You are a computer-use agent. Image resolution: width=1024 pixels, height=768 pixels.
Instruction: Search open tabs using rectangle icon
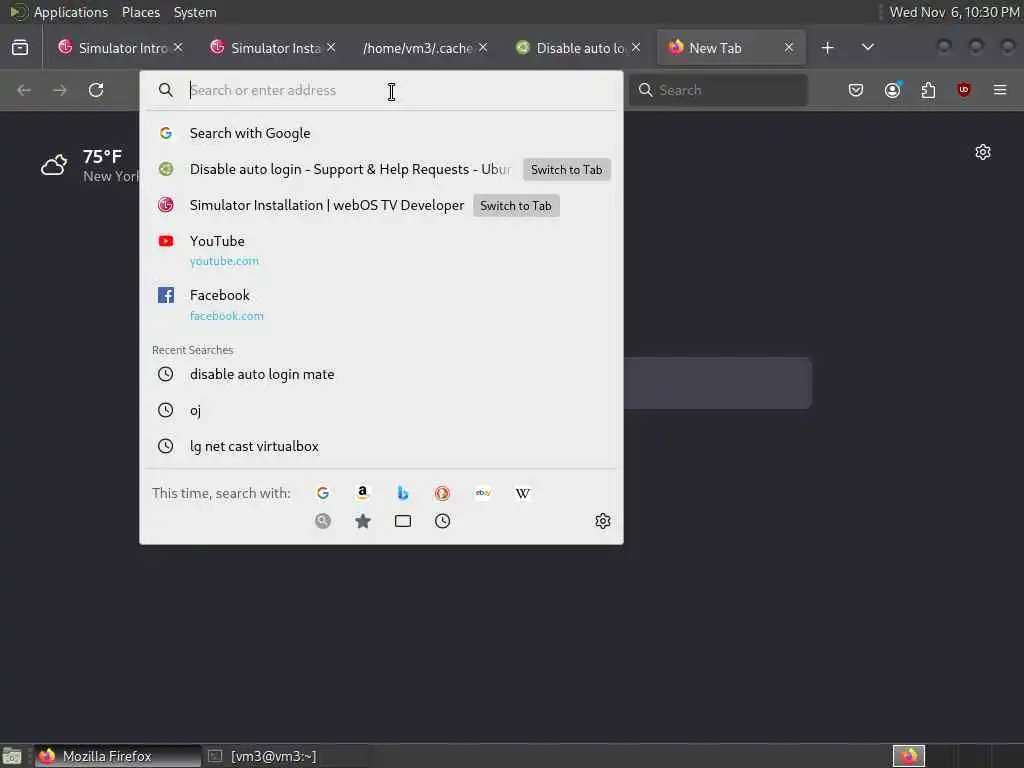point(403,521)
